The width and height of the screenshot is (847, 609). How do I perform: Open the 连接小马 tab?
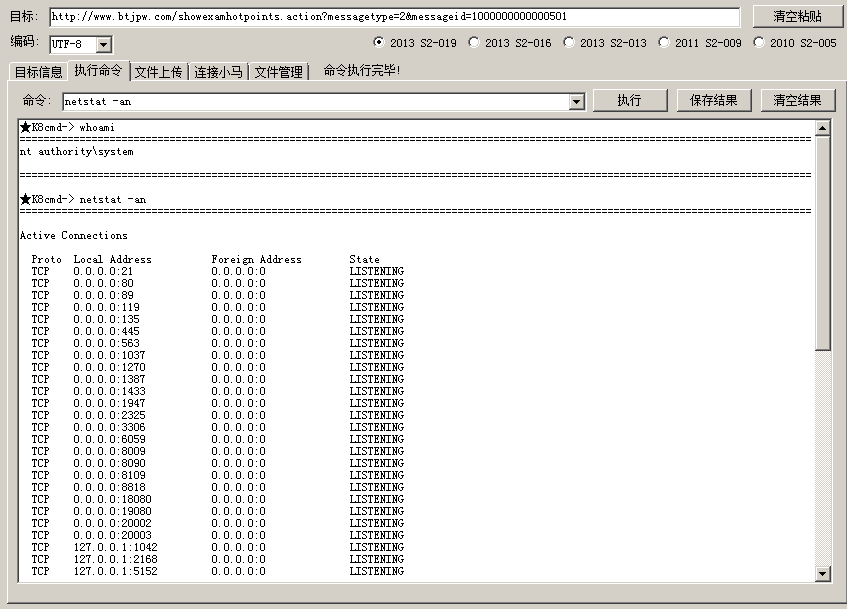tap(218, 72)
